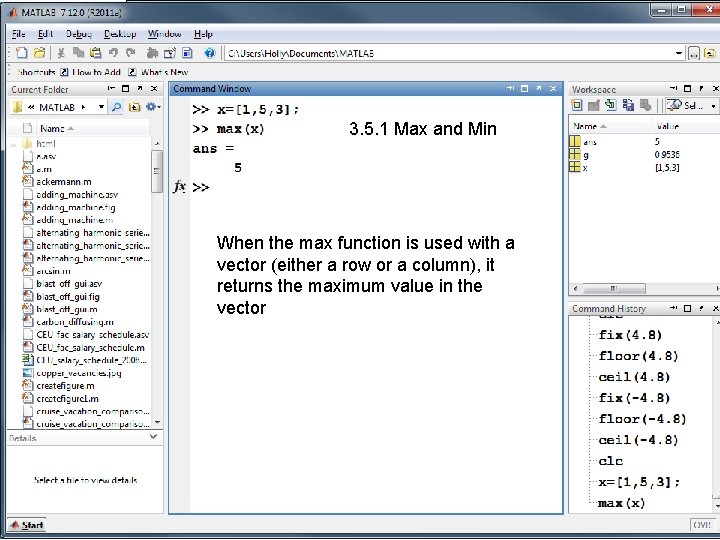The image size is (720, 540).
Task: Click the Open file toolbar icon
Action: 39,53
